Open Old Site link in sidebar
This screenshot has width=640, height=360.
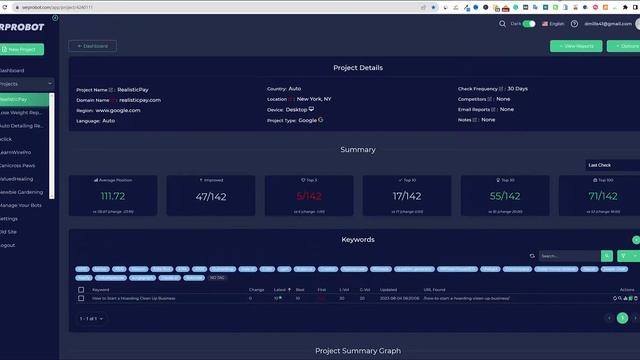[x=8, y=232]
